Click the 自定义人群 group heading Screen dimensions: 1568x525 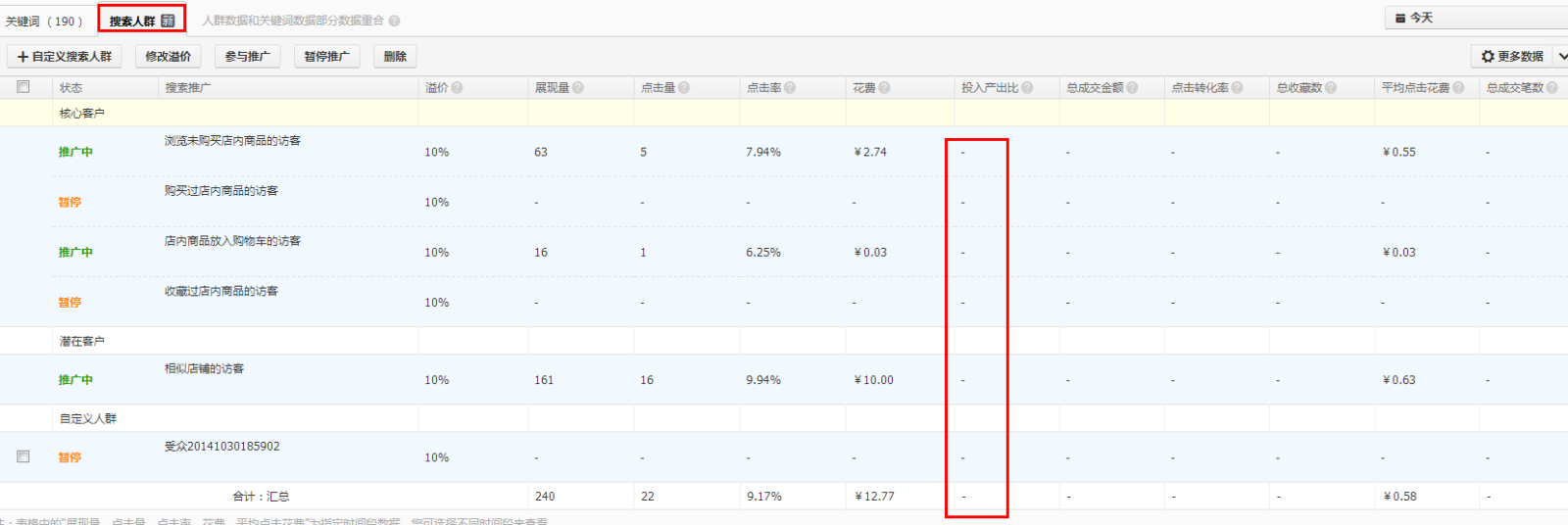click(x=88, y=418)
